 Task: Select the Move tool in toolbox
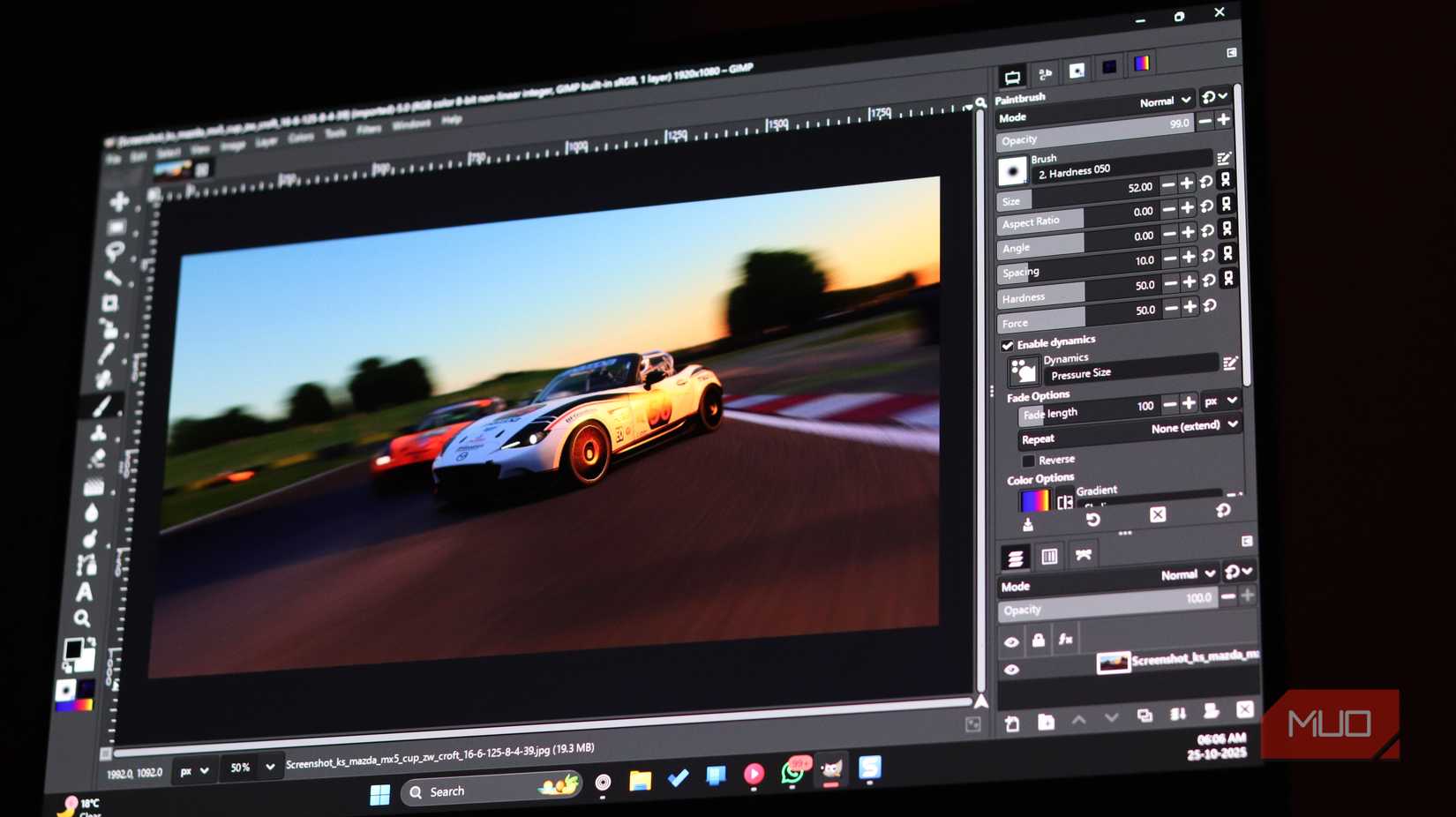pos(118,202)
